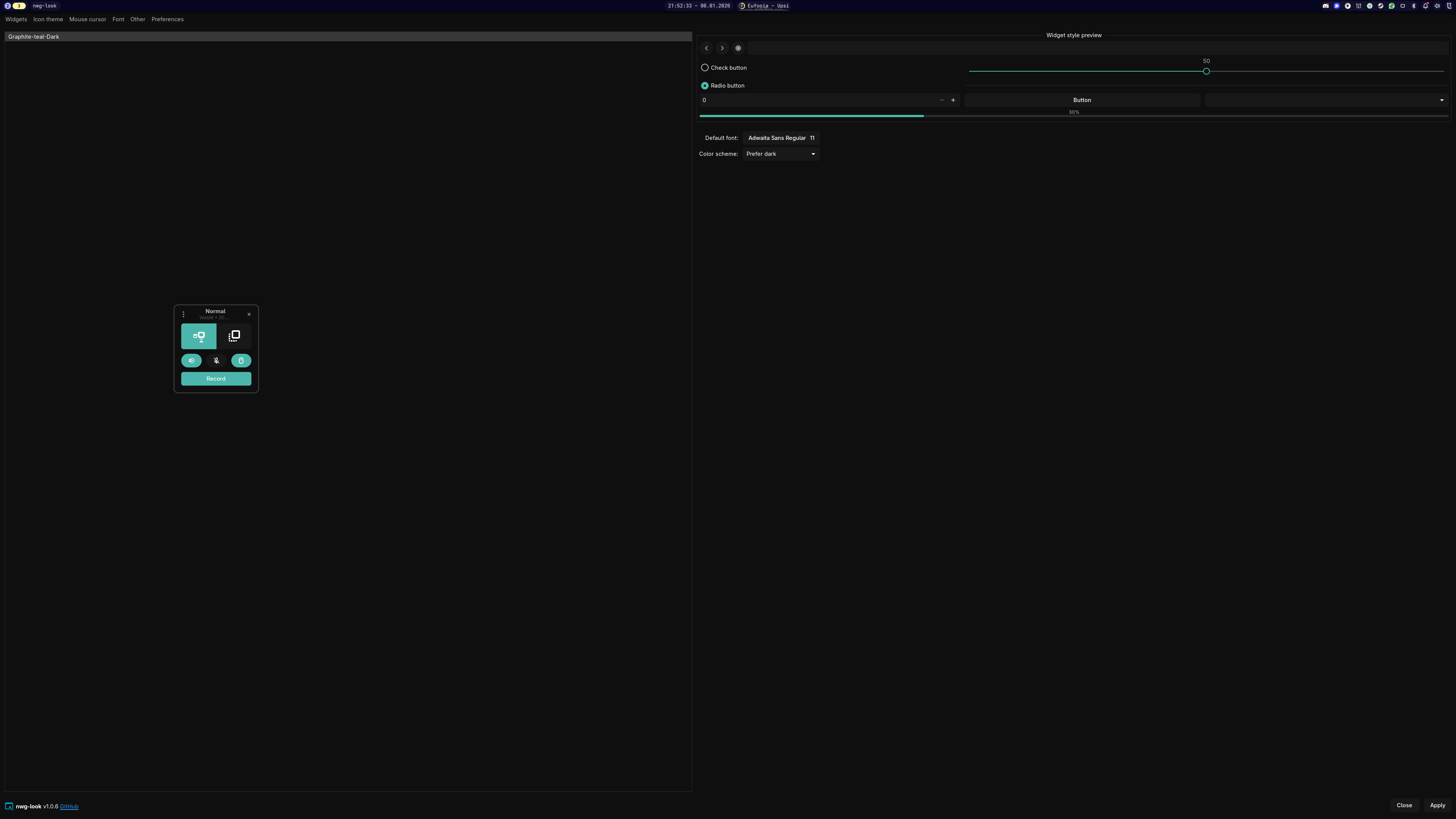1456x819 pixels.
Task: Click the back arrow in widget preview
Action: coord(706,48)
